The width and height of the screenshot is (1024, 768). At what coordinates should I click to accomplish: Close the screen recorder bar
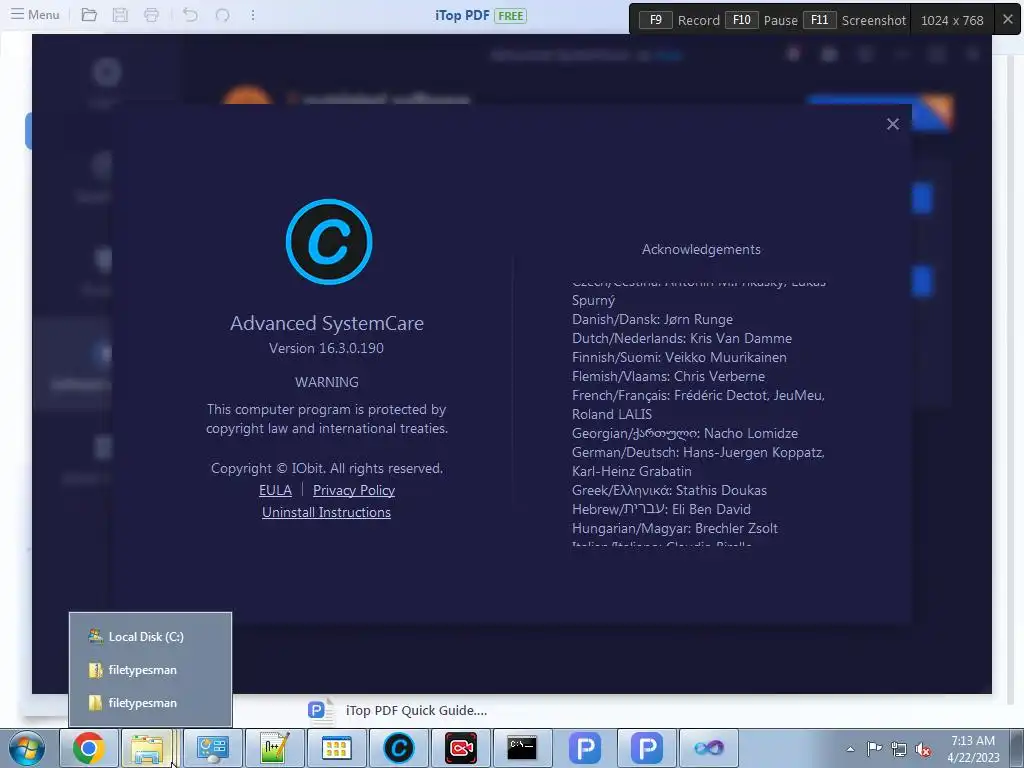click(x=1008, y=20)
